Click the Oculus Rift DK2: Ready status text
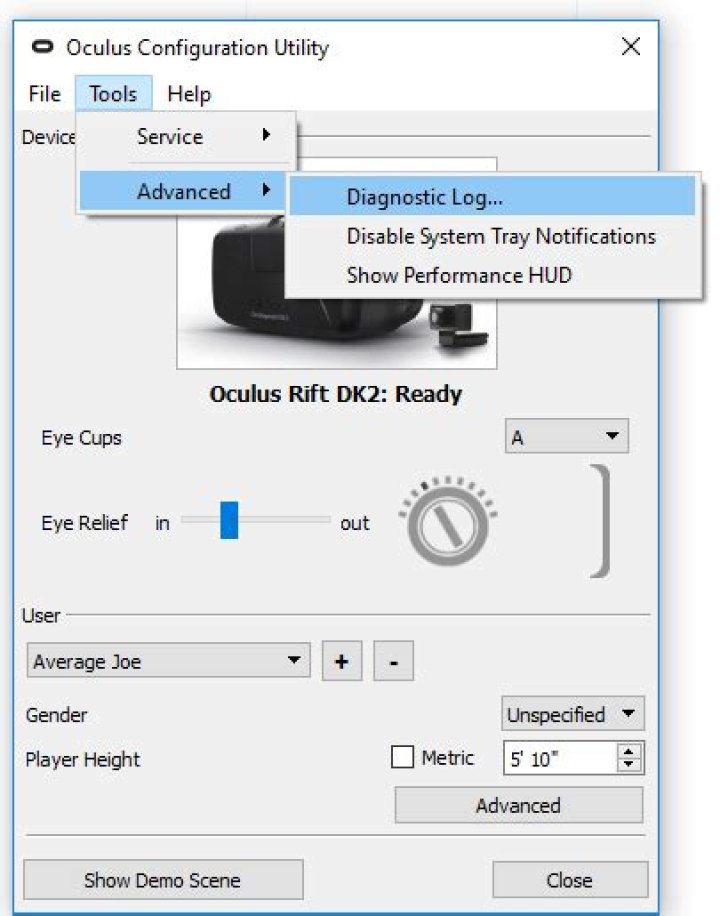Screen dimensions: 720x916 [336, 394]
